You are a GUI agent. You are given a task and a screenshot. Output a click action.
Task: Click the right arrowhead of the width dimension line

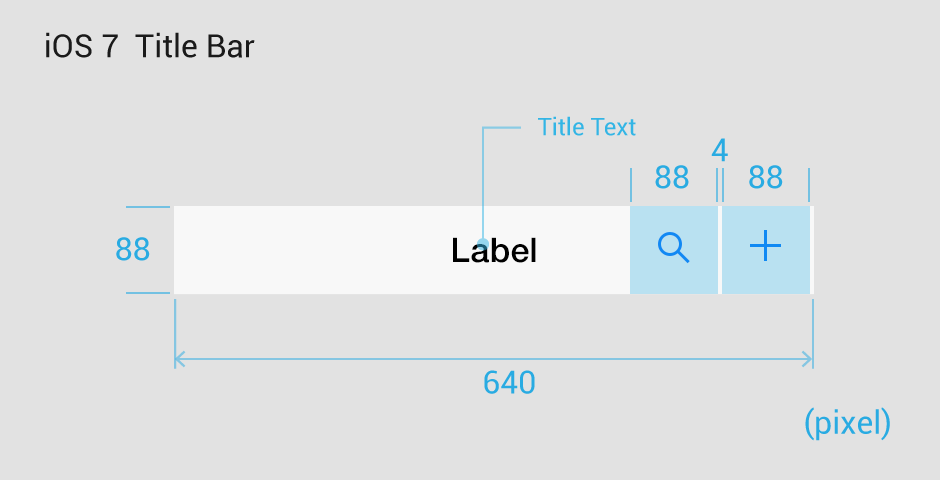coord(807,360)
